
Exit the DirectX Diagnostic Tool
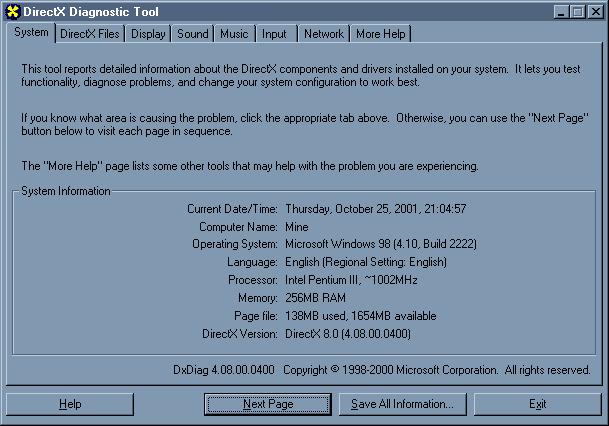coord(538,404)
